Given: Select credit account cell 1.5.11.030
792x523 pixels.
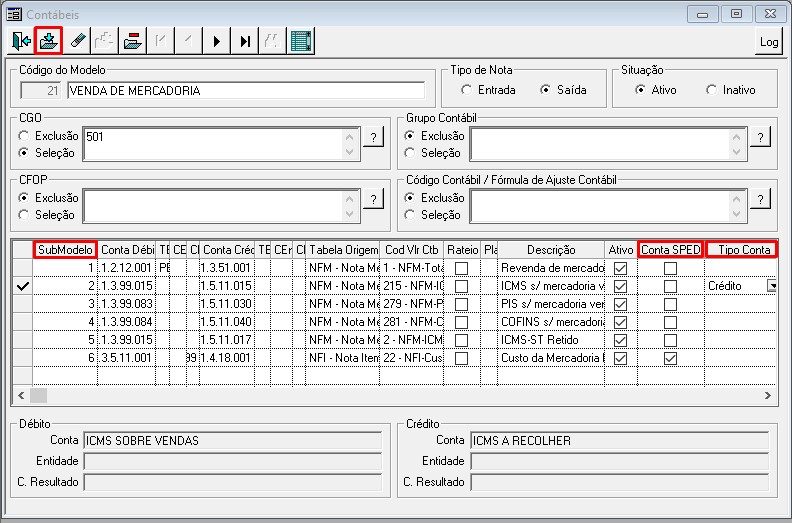Looking at the screenshot, I should tap(227, 304).
